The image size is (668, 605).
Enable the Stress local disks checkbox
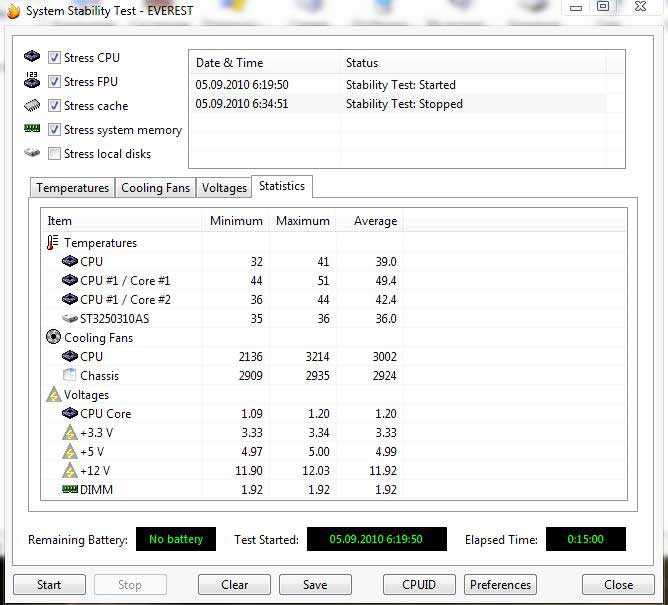pos(55,154)
